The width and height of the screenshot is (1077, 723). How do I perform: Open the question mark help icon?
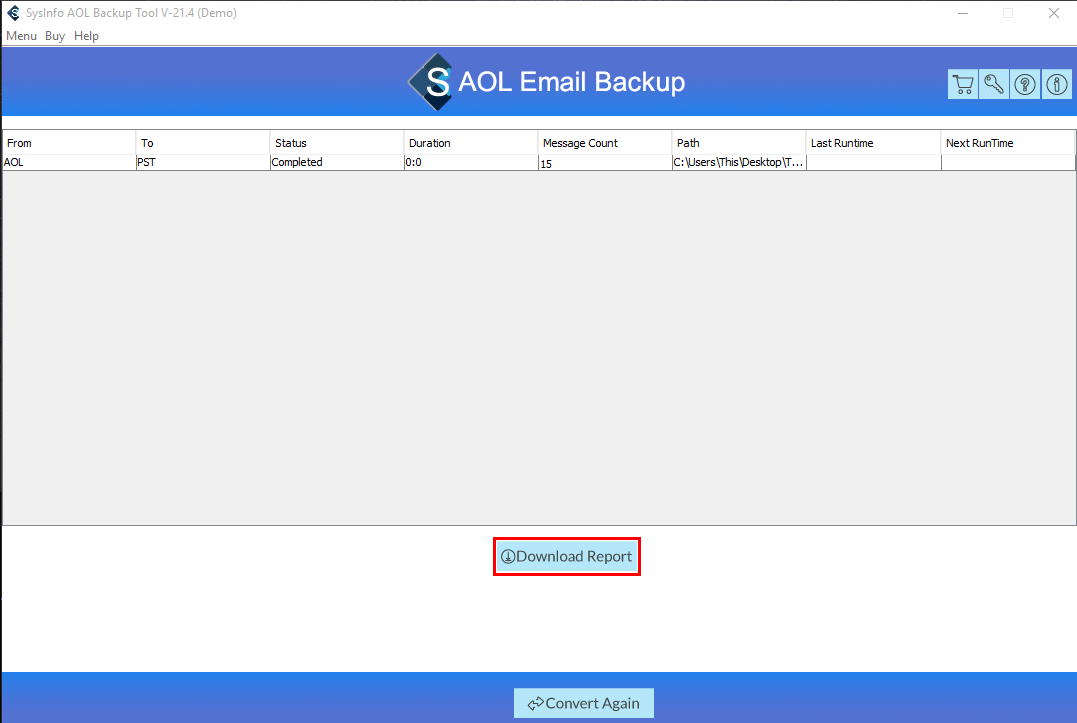pyautogui.click(x=1024, y=84)
